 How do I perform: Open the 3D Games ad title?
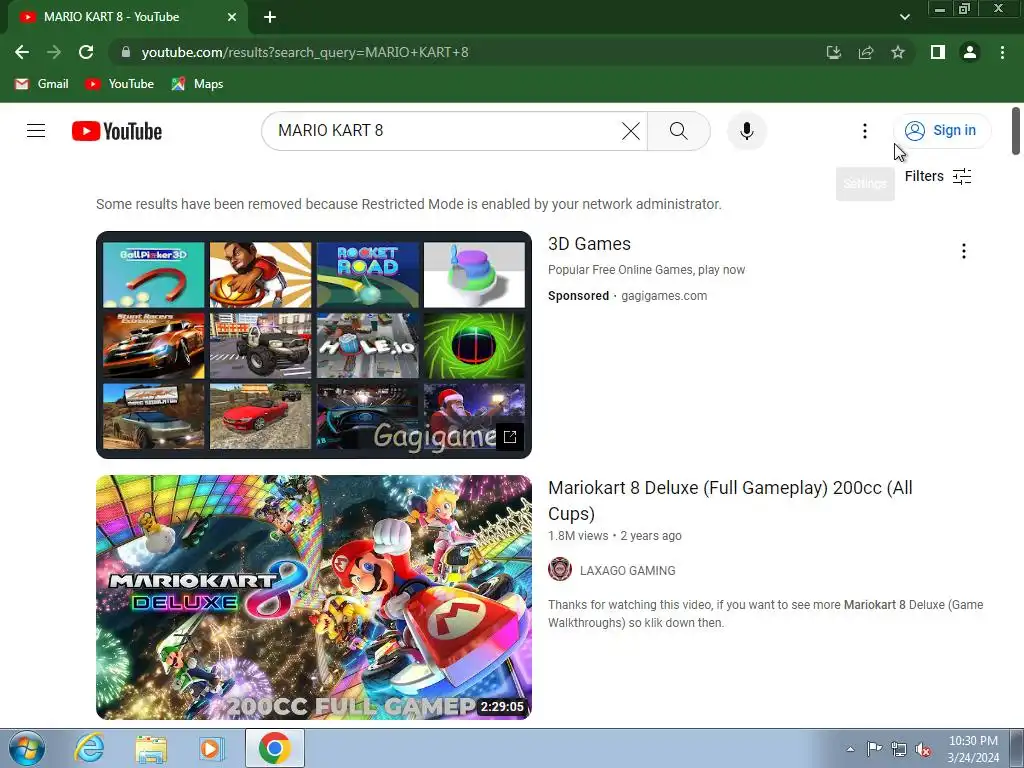589,244
